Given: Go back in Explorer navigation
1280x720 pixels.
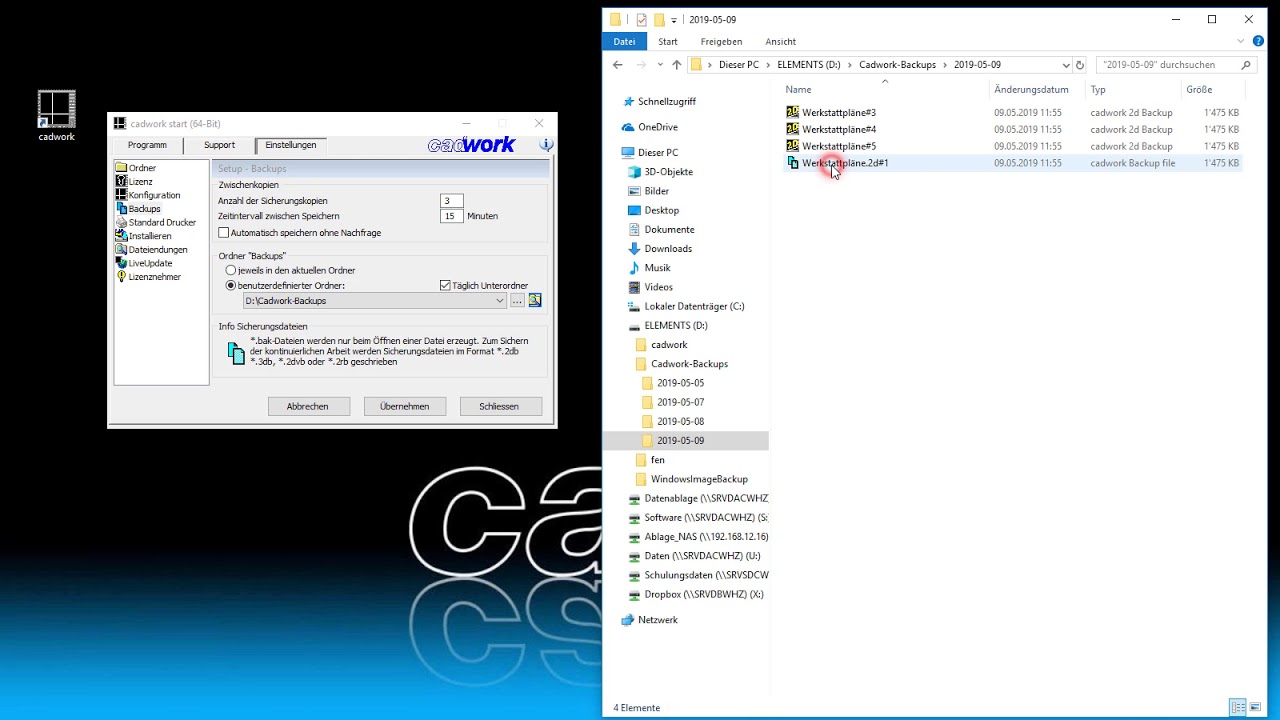Looking at the screenshot, I should [618, 65].
